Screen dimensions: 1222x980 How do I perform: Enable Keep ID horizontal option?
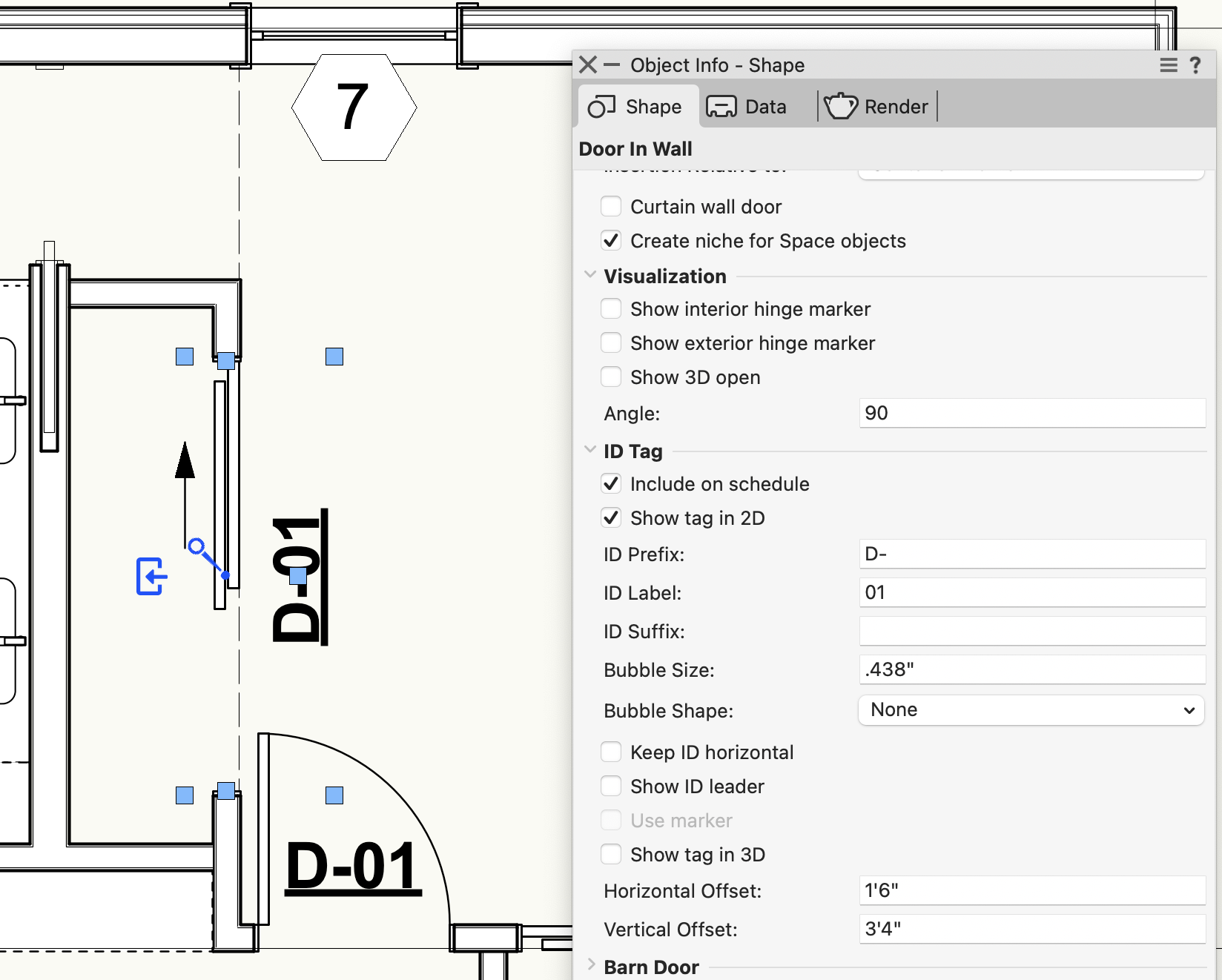click(611, 752)
